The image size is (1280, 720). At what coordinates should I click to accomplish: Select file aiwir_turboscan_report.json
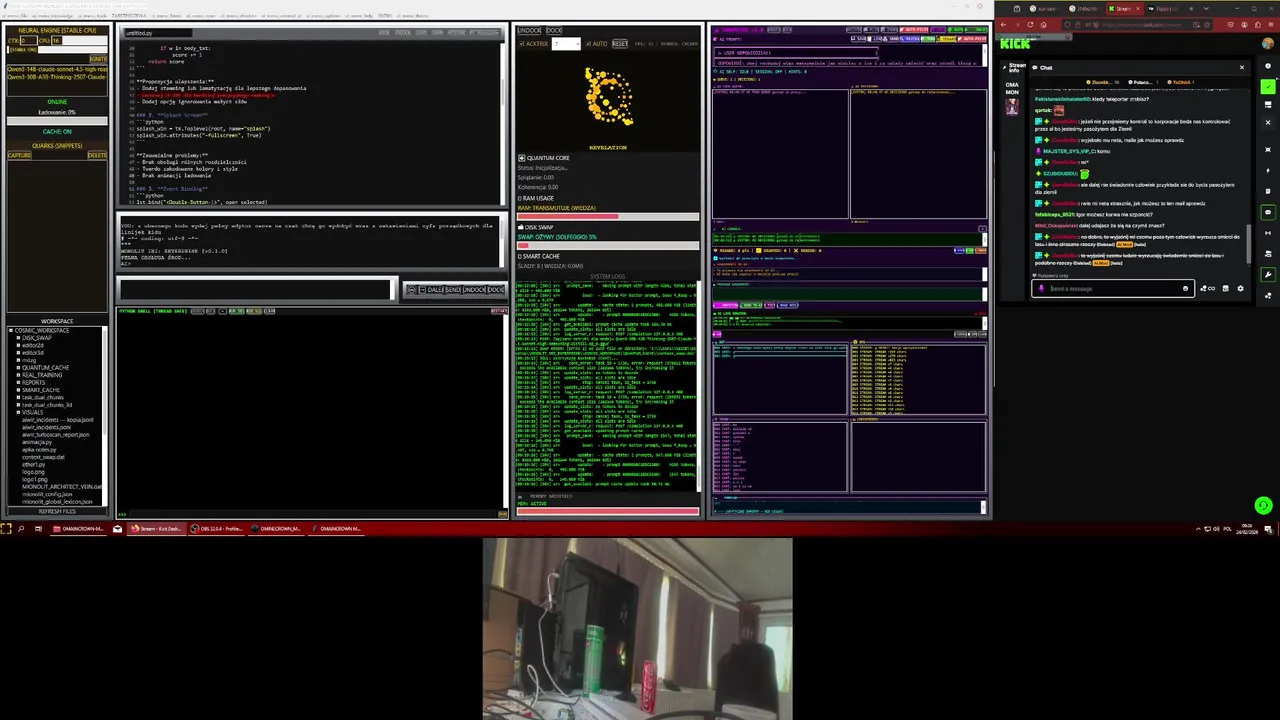55,435
